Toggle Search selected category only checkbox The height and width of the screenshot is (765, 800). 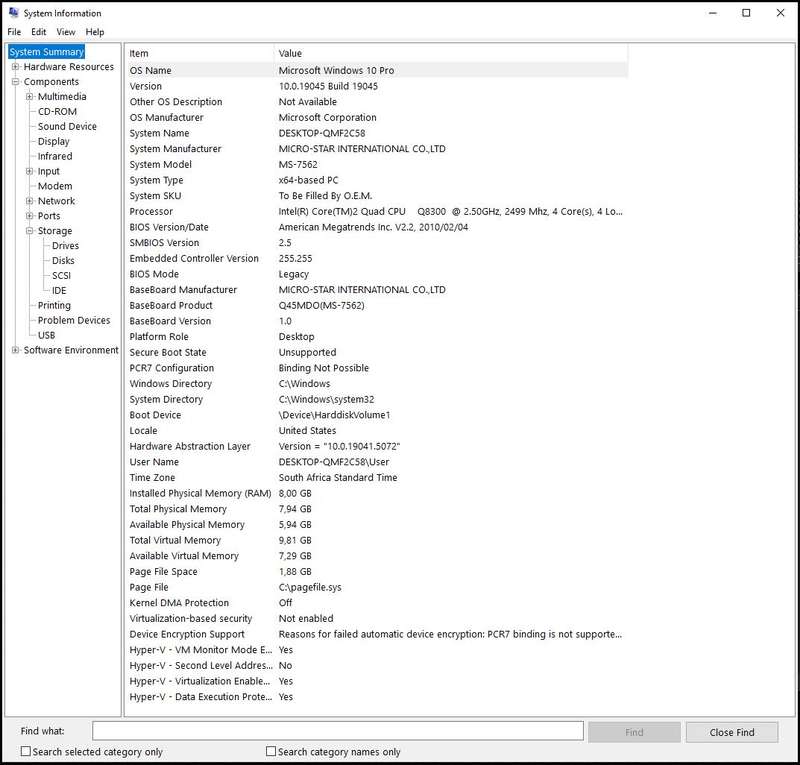[x=26, y=751]
